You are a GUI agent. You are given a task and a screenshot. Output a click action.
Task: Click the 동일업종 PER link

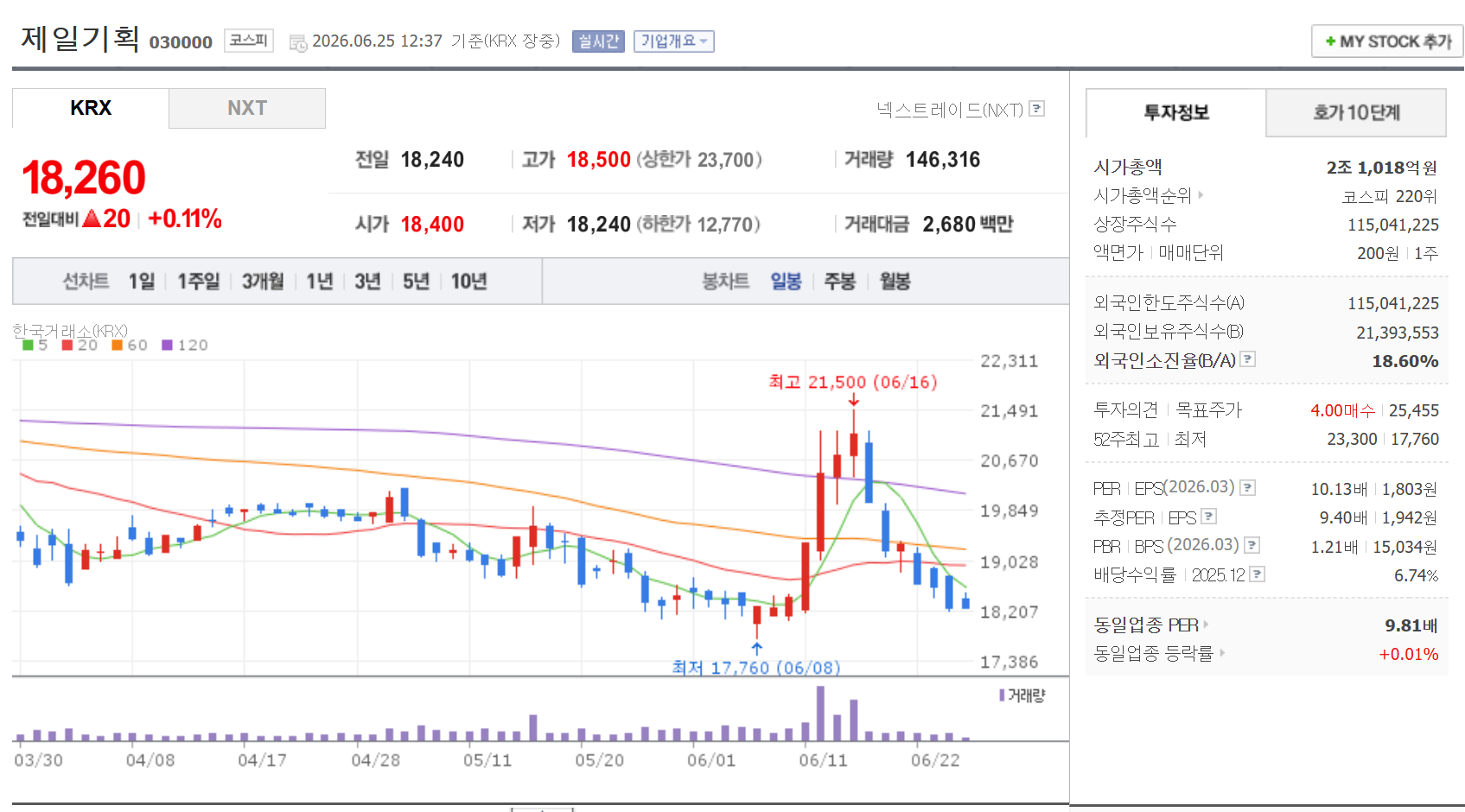[1146, 625]
